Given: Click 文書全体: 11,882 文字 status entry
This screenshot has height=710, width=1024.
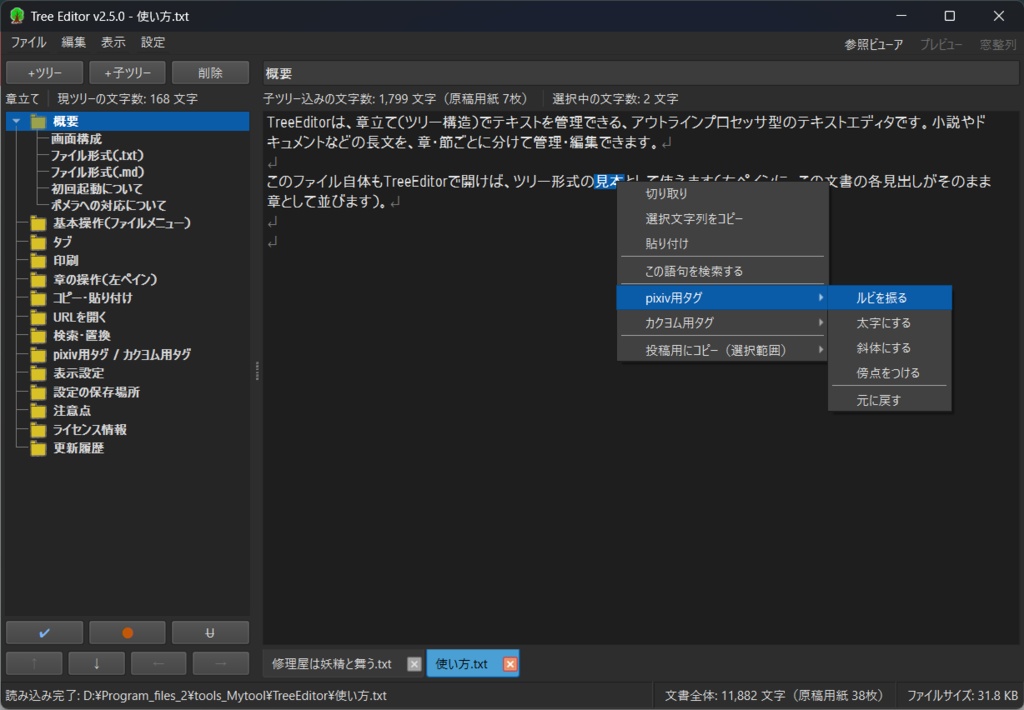Looking at the screenshot, I should pos(773,696).
